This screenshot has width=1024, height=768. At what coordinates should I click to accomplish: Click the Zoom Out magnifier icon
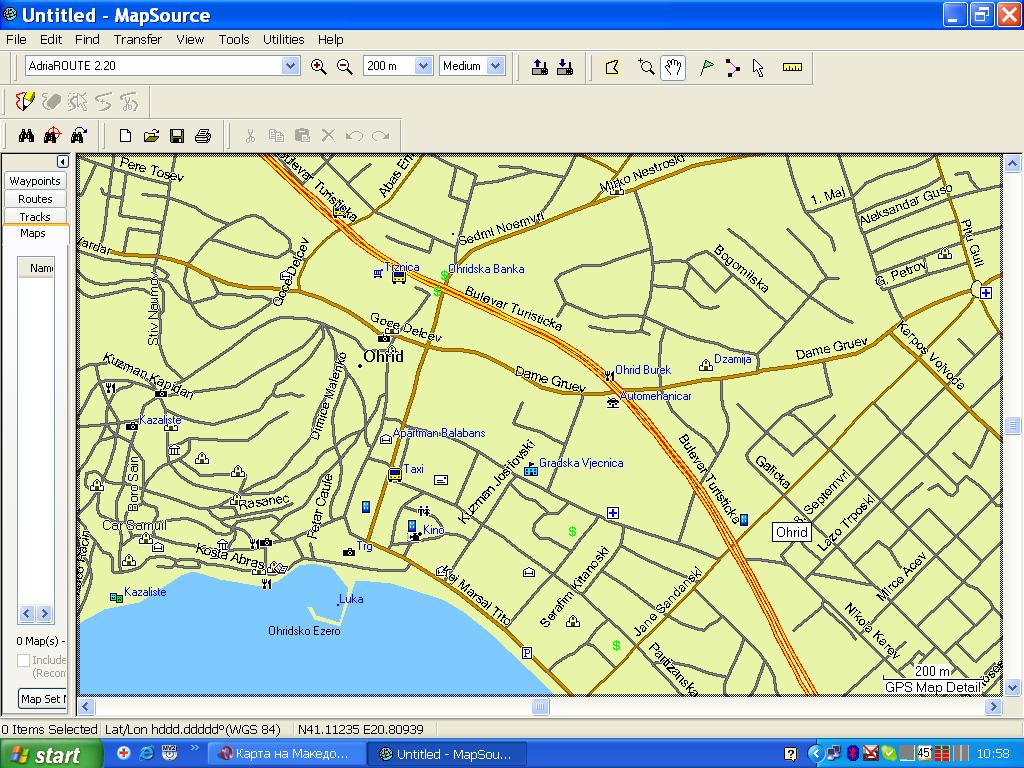[345, 67]
